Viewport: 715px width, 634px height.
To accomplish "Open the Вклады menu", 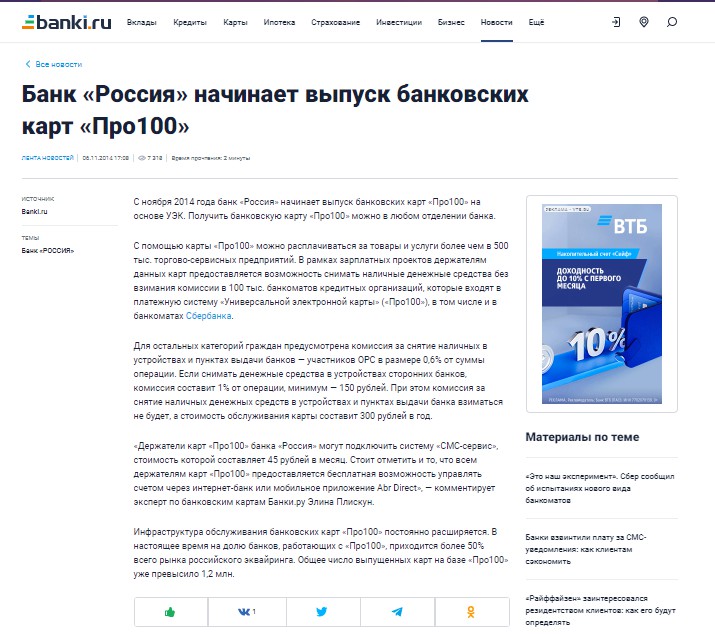I will tap(141, 22).
